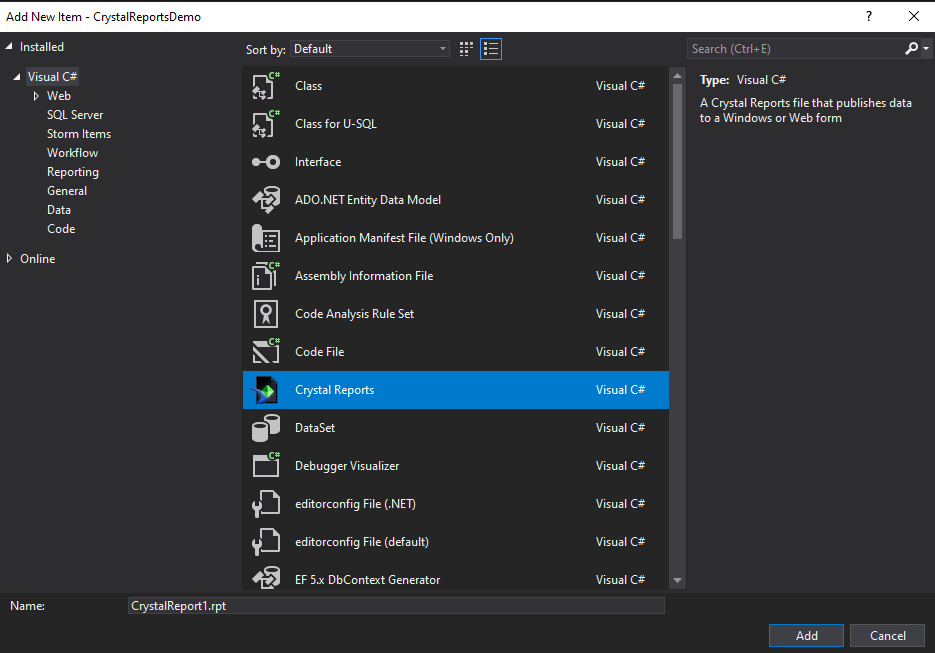Click the Cancel button

[887, 636]
